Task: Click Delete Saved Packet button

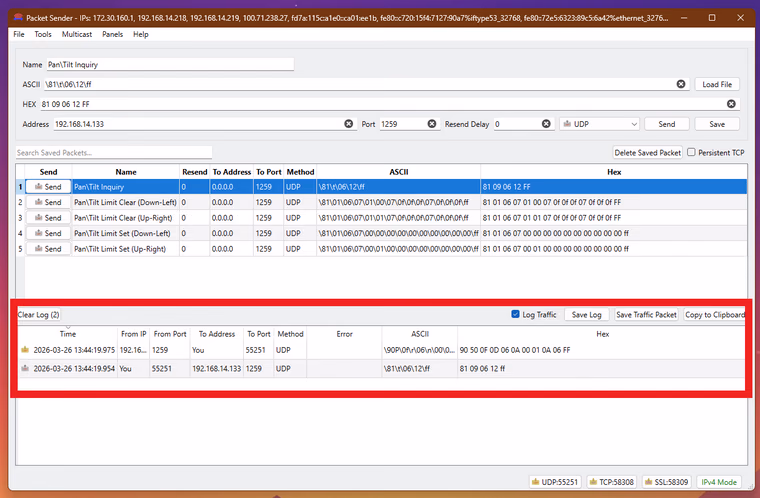Action: (648, 153)
